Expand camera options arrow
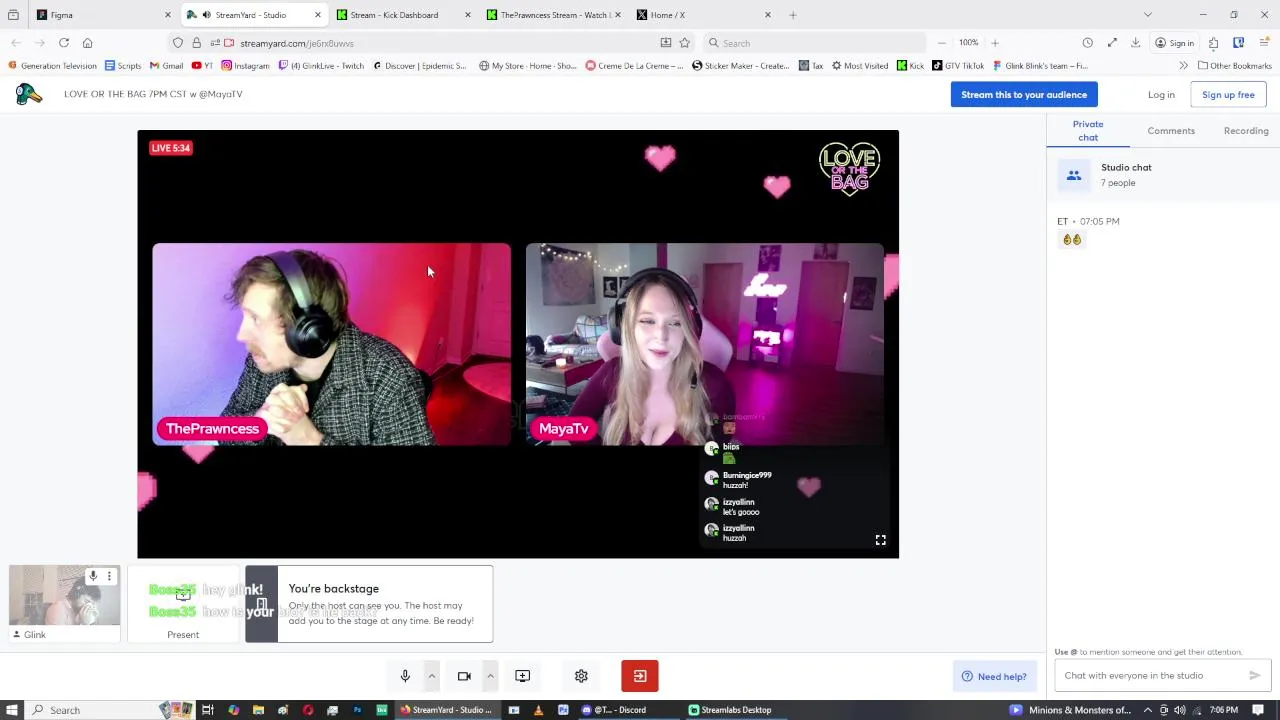1280x720 pixels. [x=490, y=676]
